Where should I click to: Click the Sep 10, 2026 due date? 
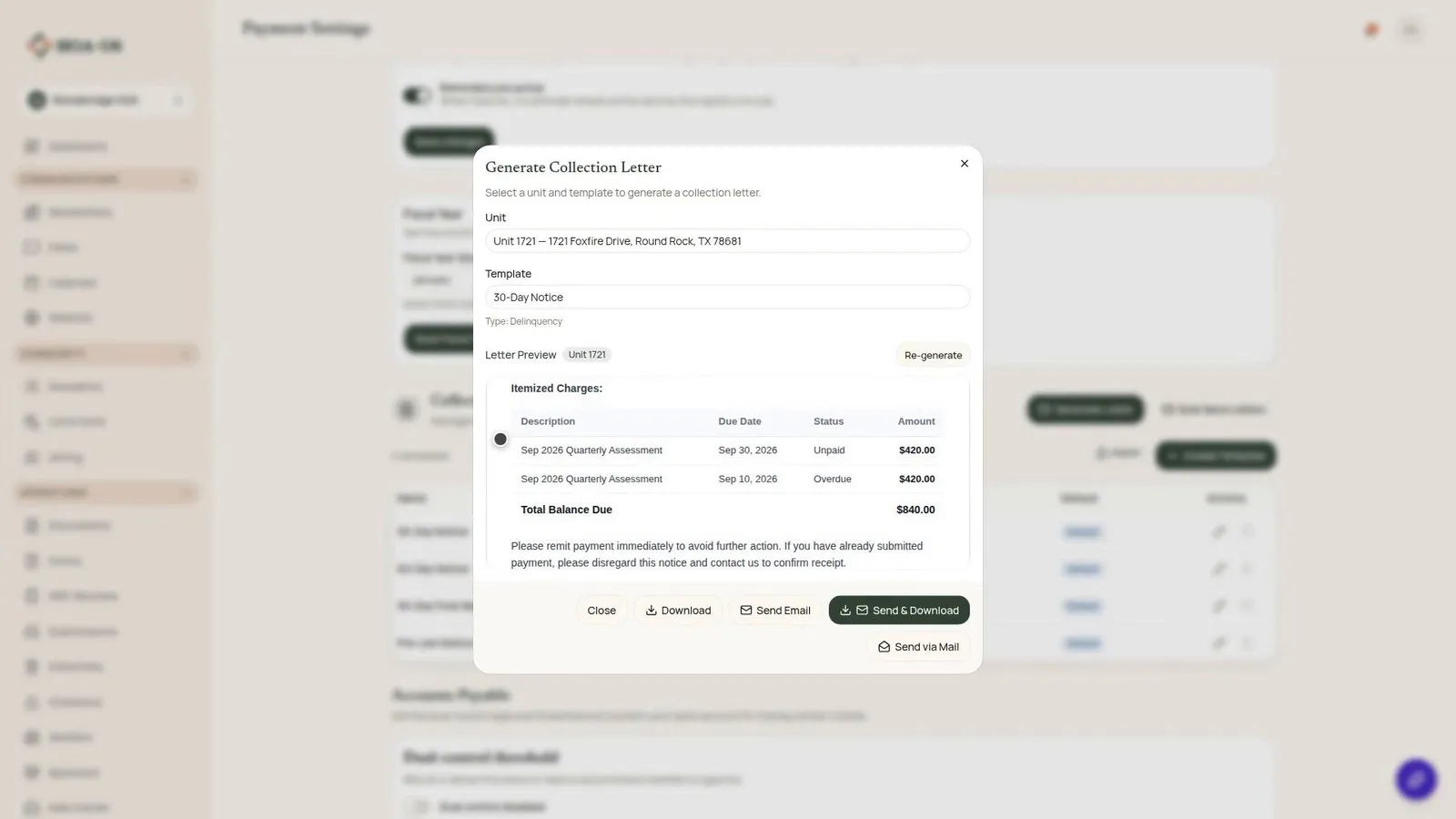pos(748,479)
